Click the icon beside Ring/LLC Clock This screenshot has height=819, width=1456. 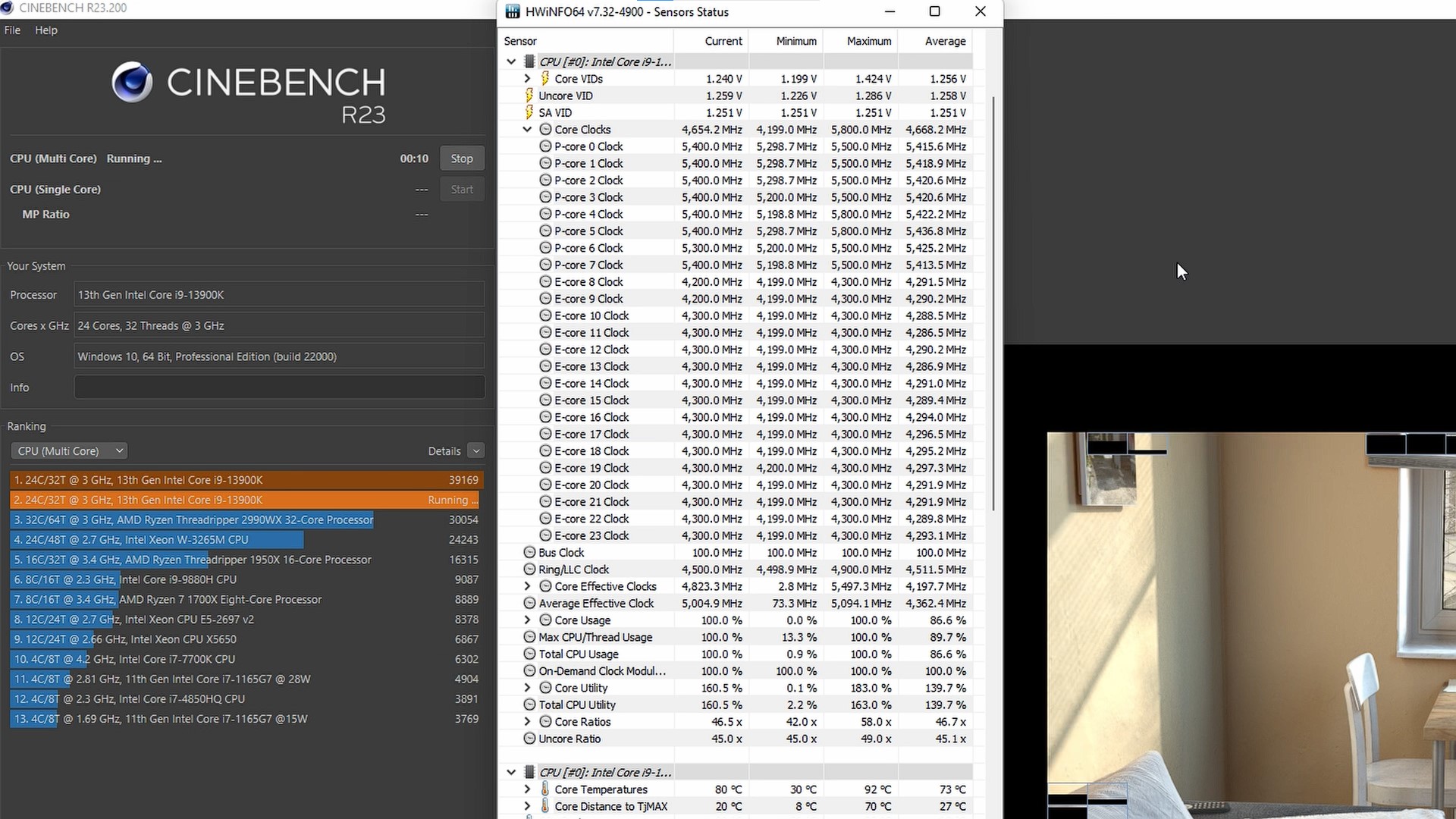529,570
